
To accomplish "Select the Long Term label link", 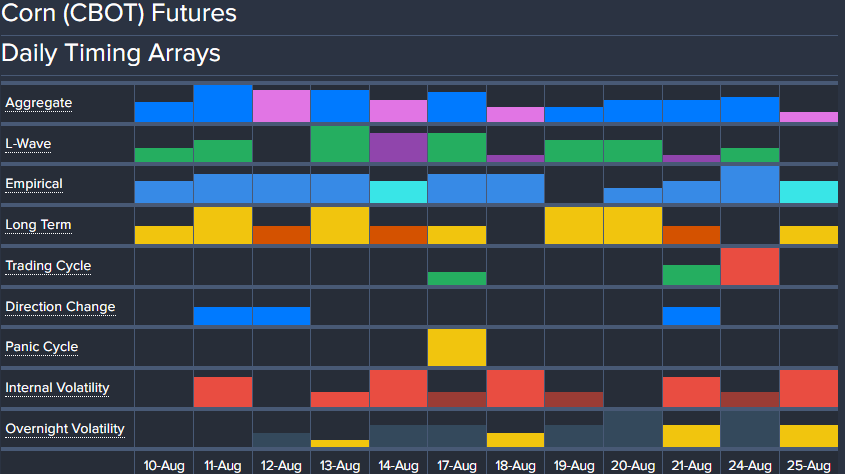I will click(38, 225).
